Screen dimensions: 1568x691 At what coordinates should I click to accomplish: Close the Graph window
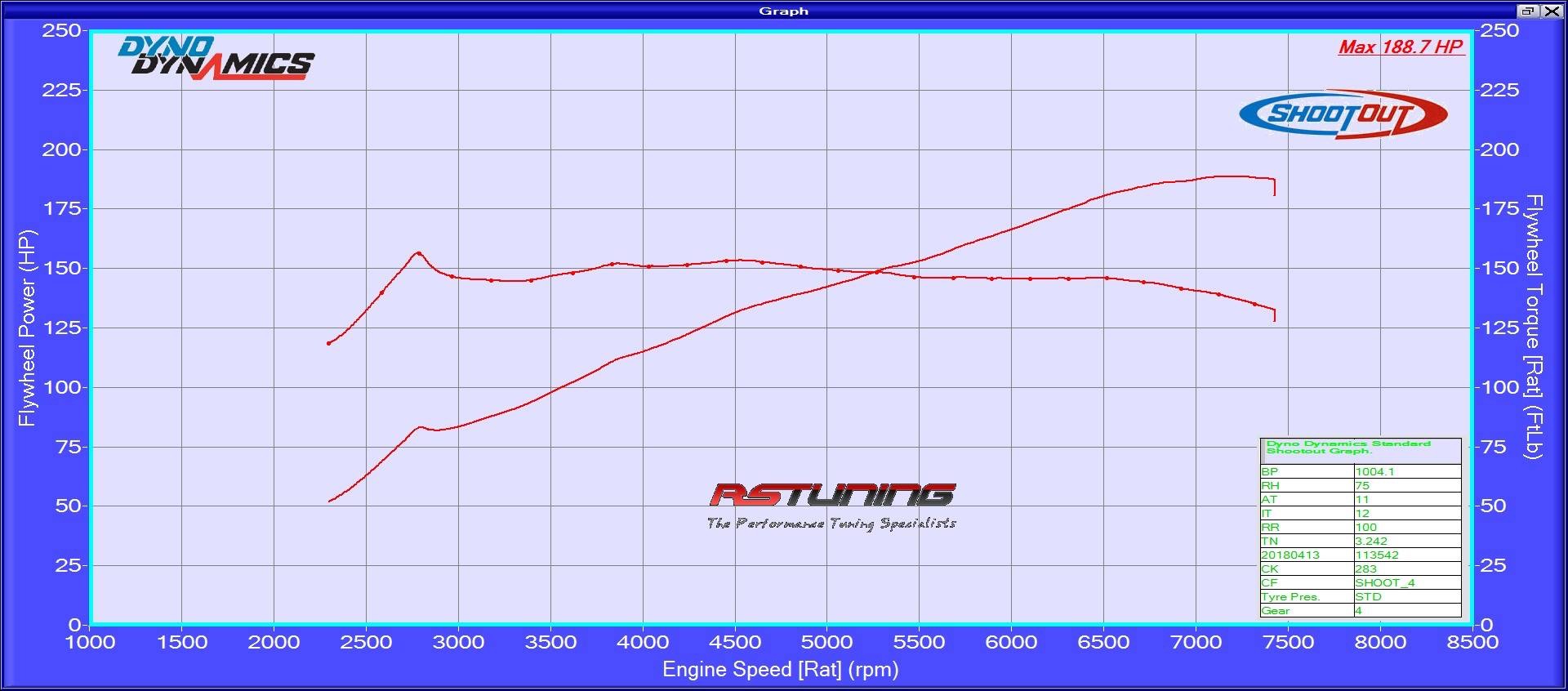(x=1550, y=11)
